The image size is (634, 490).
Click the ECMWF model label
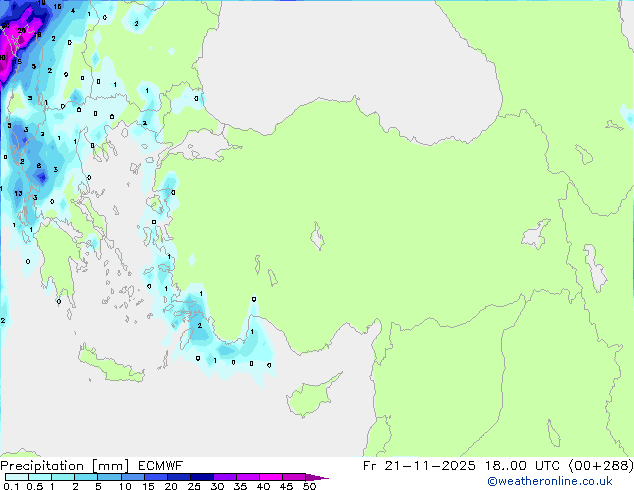[161, 466]
